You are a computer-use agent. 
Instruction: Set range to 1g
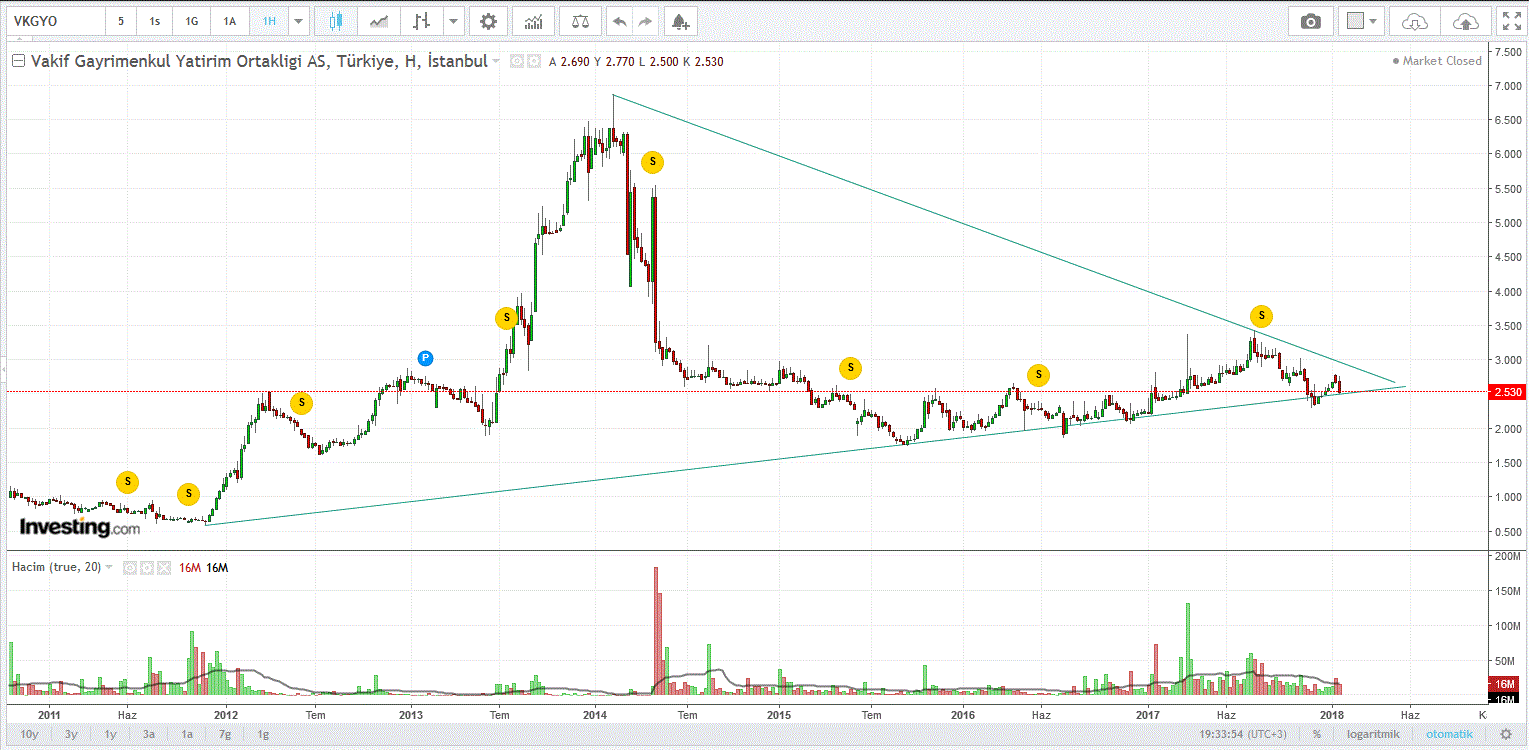point(263,734)
